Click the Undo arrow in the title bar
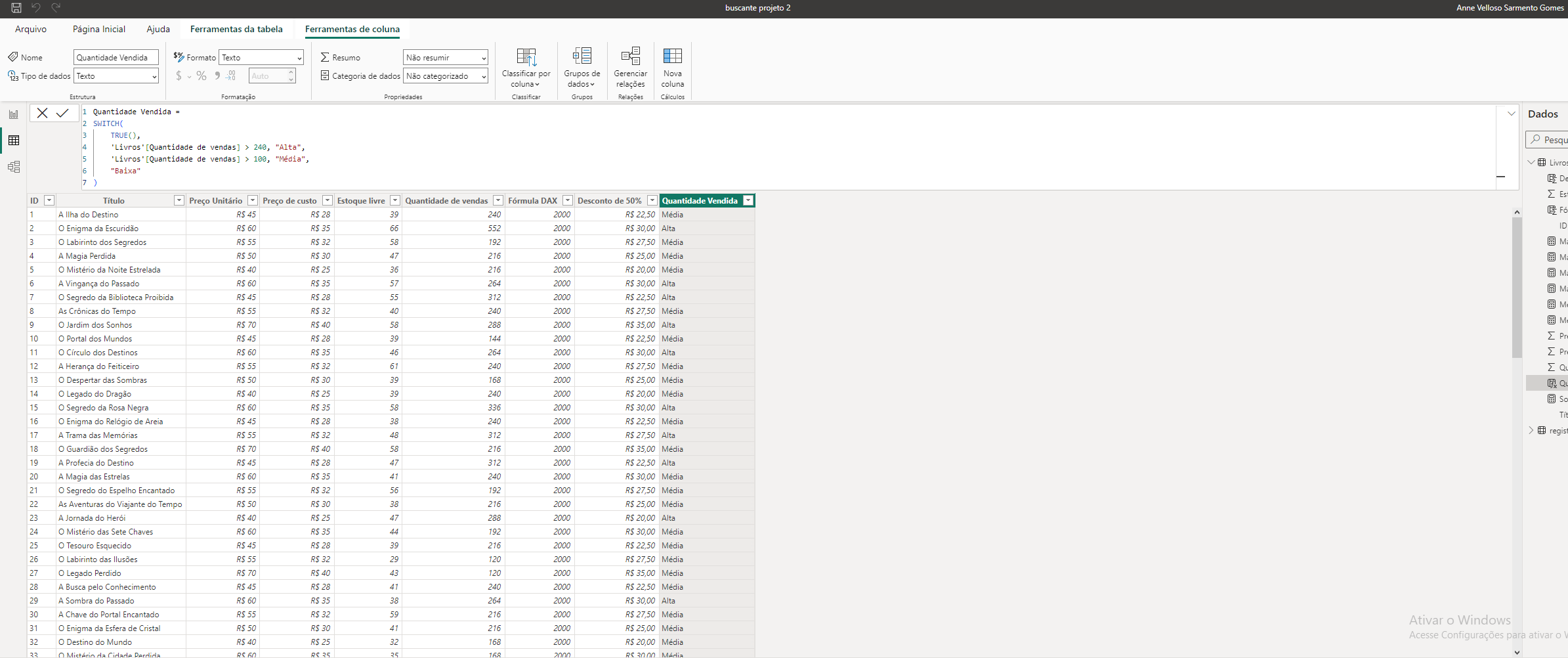The width and height of the screenshot is (1568, 658). point(36,8)
